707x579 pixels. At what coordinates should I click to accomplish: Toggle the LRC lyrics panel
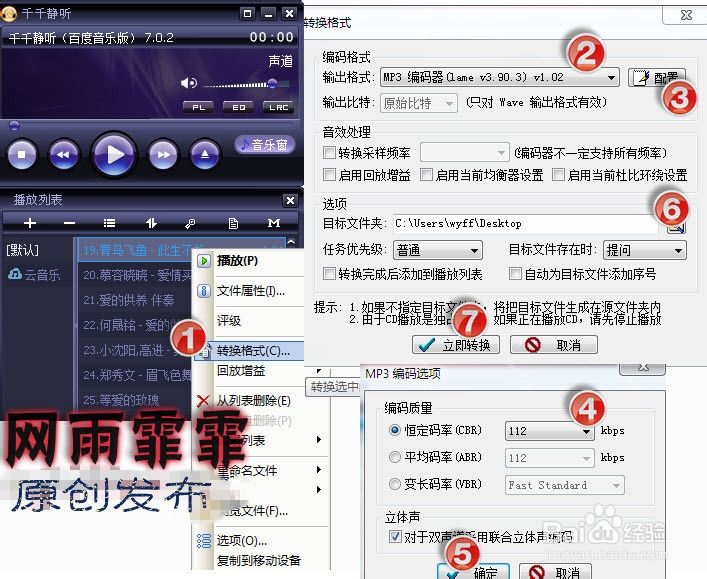[x=279, y=107]
